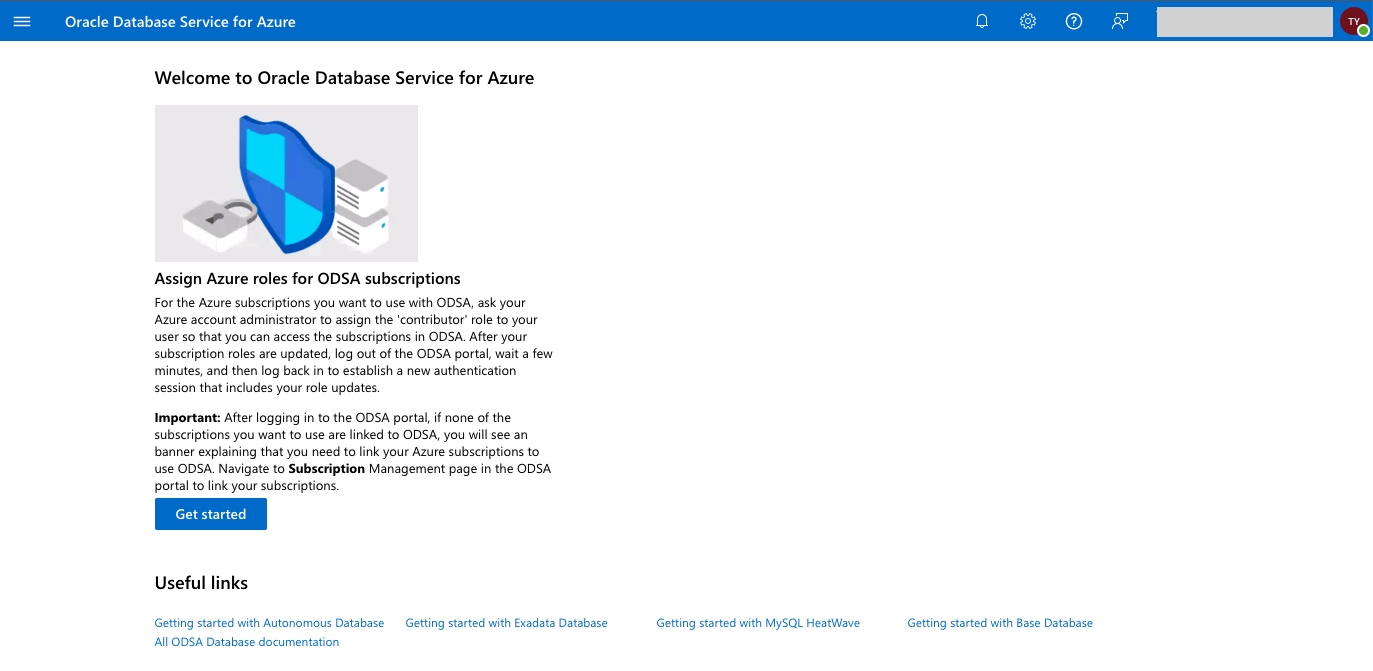Click the green status dot on avatar

click(x=1363, y=31)
